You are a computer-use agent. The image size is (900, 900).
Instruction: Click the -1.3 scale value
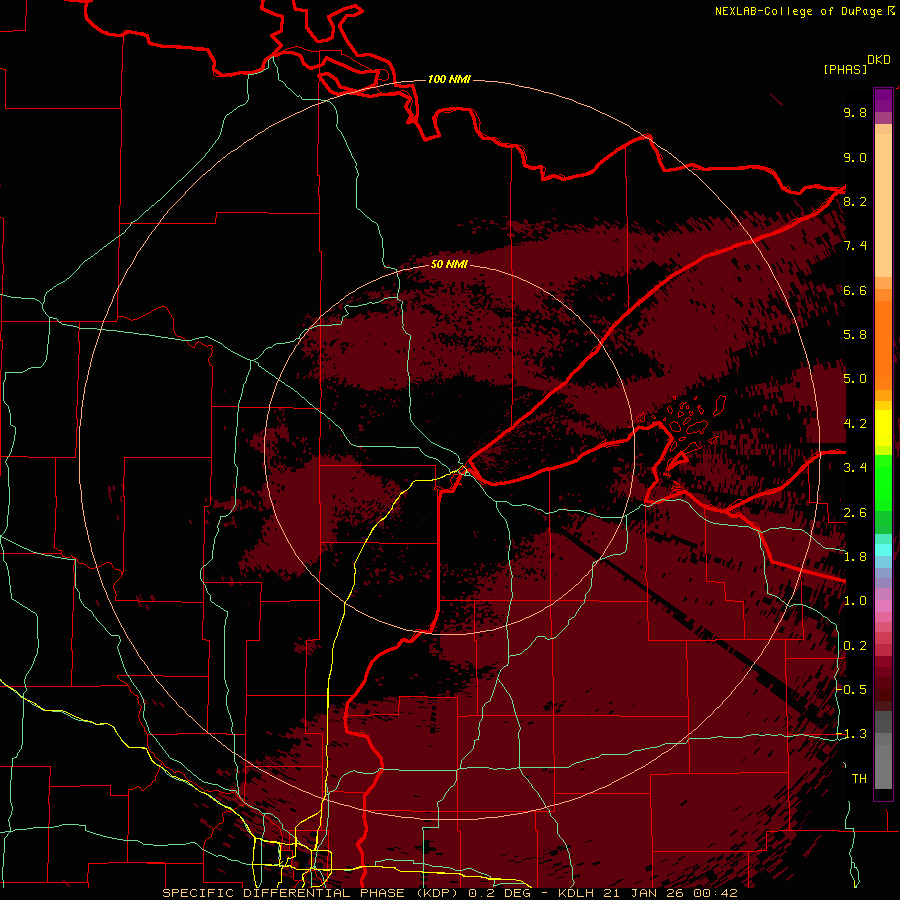point(852,734)
